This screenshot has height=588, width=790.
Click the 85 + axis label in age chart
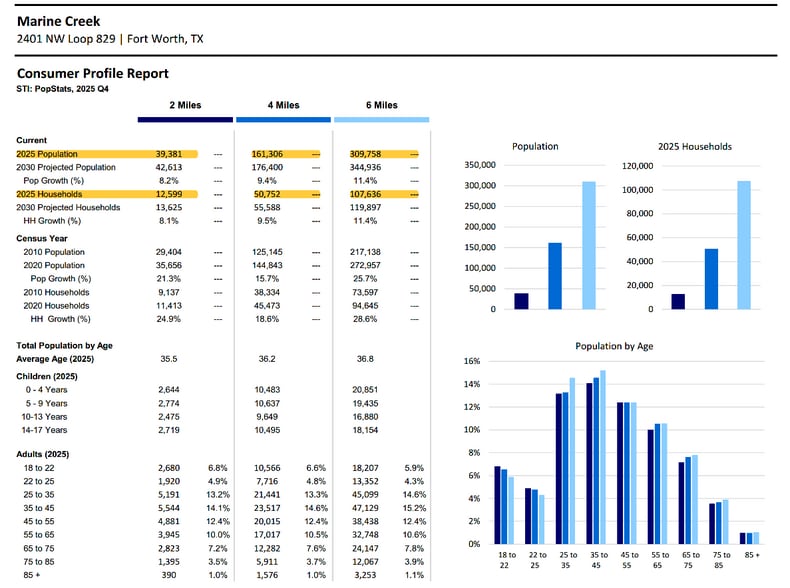752,555
